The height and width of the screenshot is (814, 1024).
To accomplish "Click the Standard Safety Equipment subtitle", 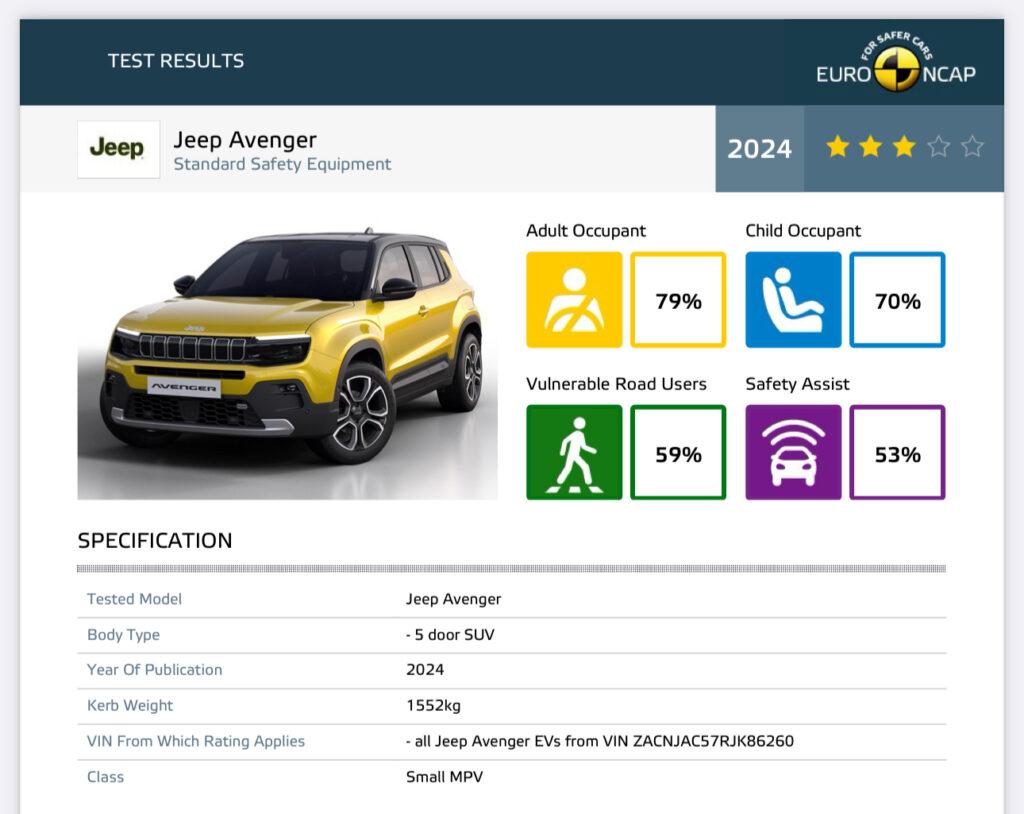I will [282, 164].
